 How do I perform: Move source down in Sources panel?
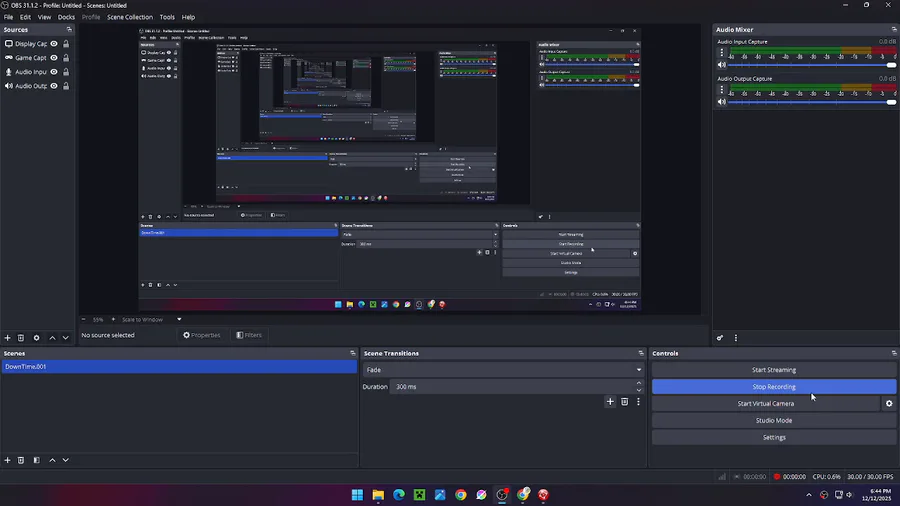pos(65,338)
